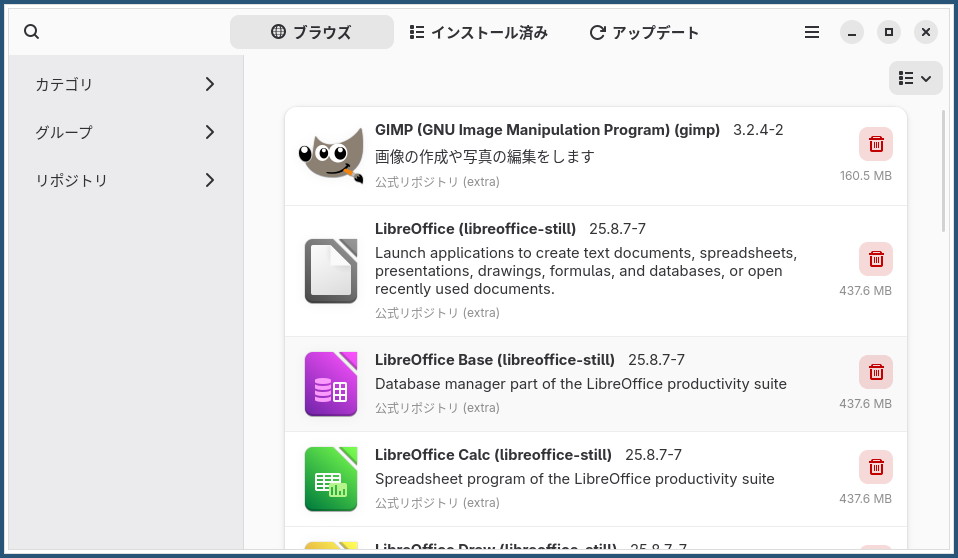
Task: Remove LibreOffice (libreoffice-still) via trash icon
Action: (876, 259)
